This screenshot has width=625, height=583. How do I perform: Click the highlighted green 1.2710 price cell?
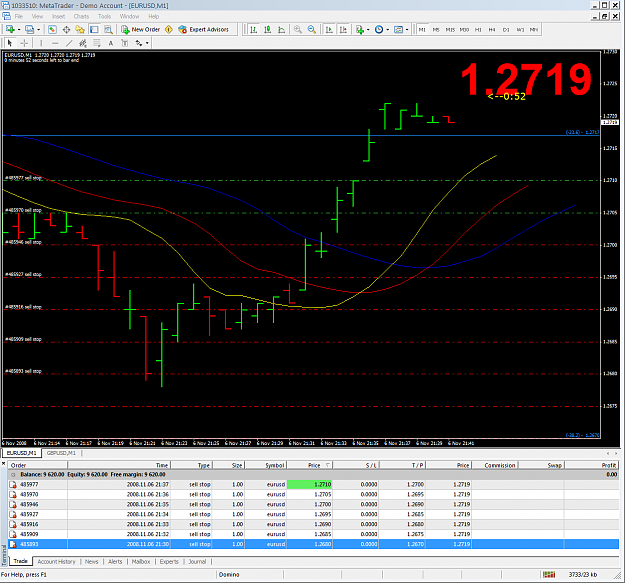click(309, 485)
